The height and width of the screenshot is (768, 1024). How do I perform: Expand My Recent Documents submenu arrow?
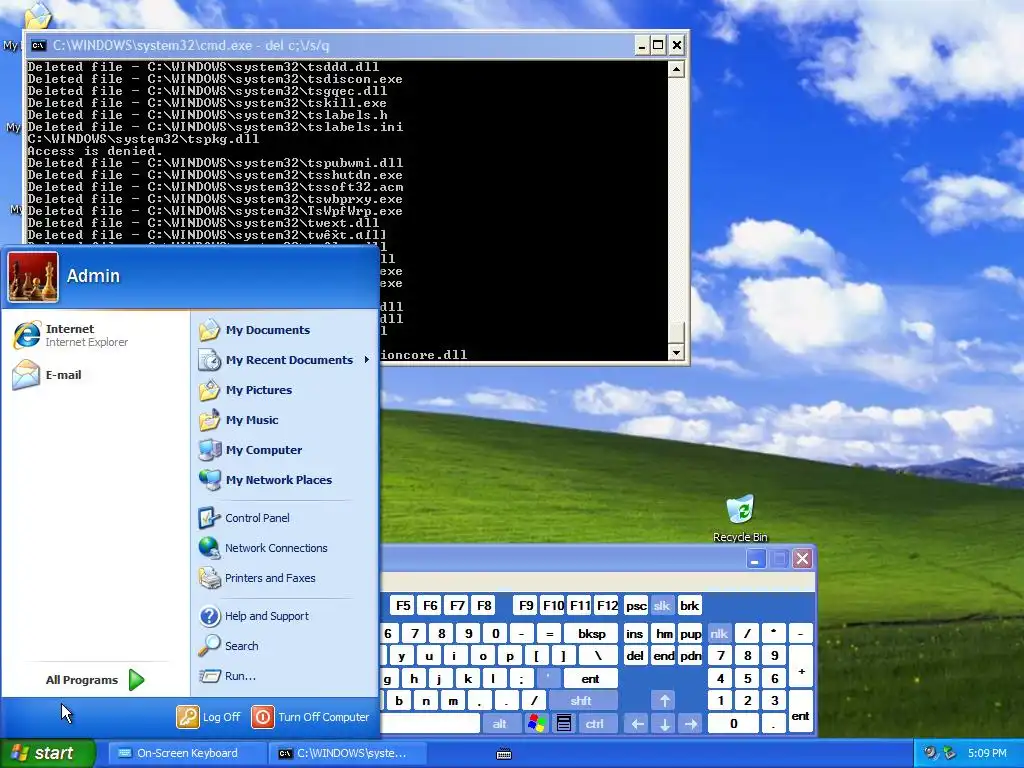tap(367, 360)
